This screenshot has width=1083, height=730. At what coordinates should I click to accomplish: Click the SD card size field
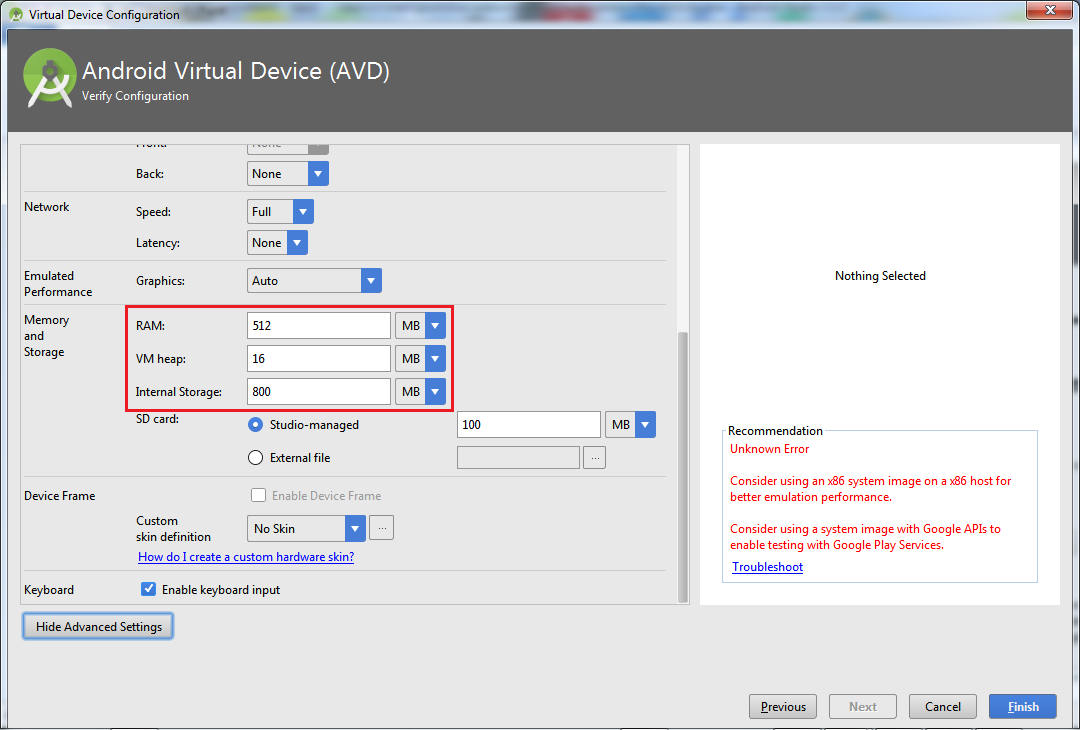click(x=528, y=425)
